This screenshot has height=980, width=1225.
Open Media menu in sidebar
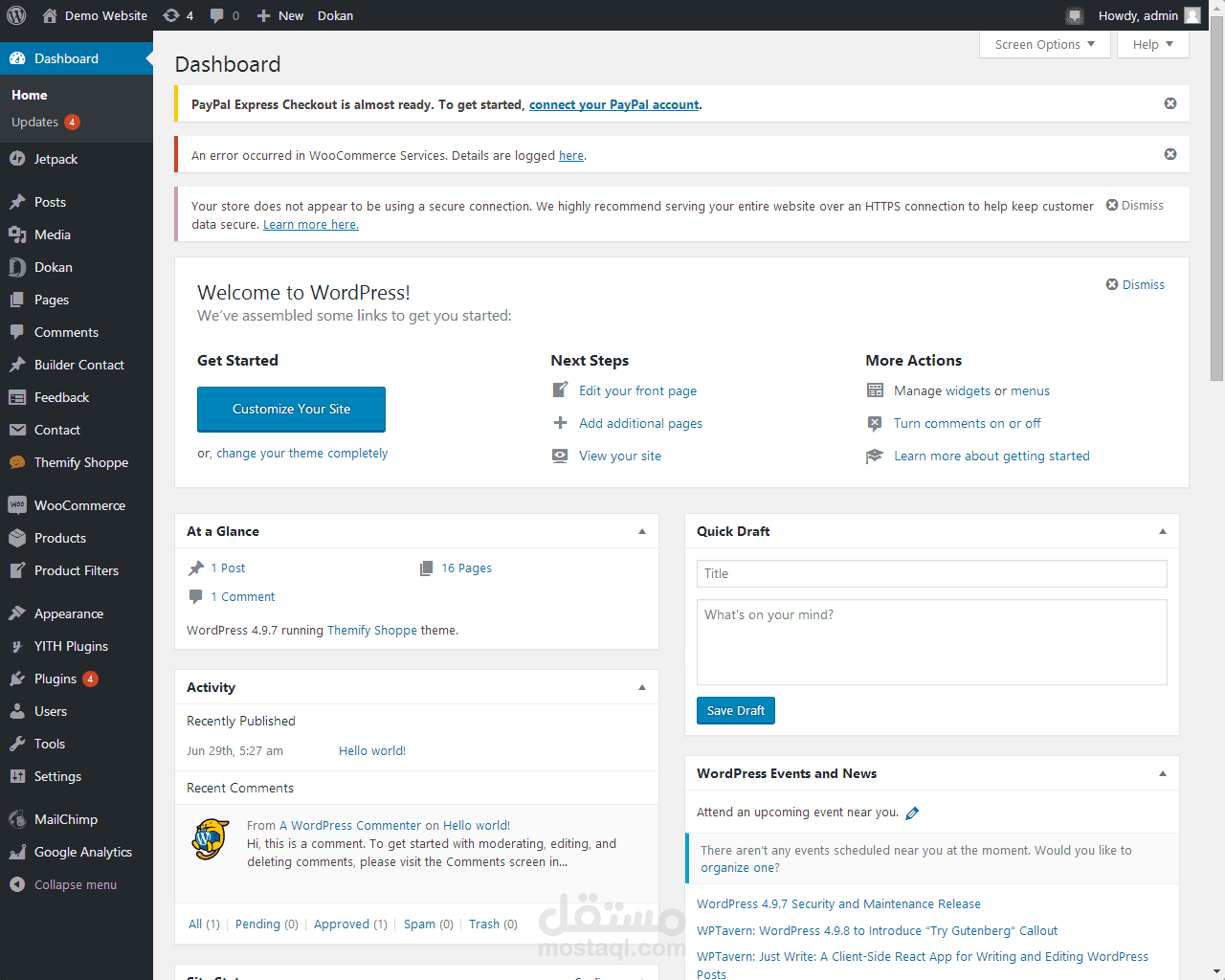click(77, 234)
